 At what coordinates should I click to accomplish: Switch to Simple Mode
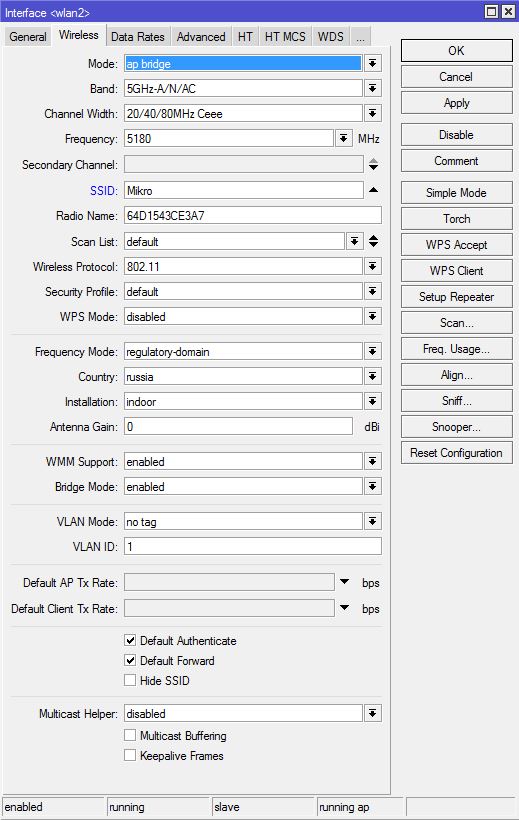456,193
